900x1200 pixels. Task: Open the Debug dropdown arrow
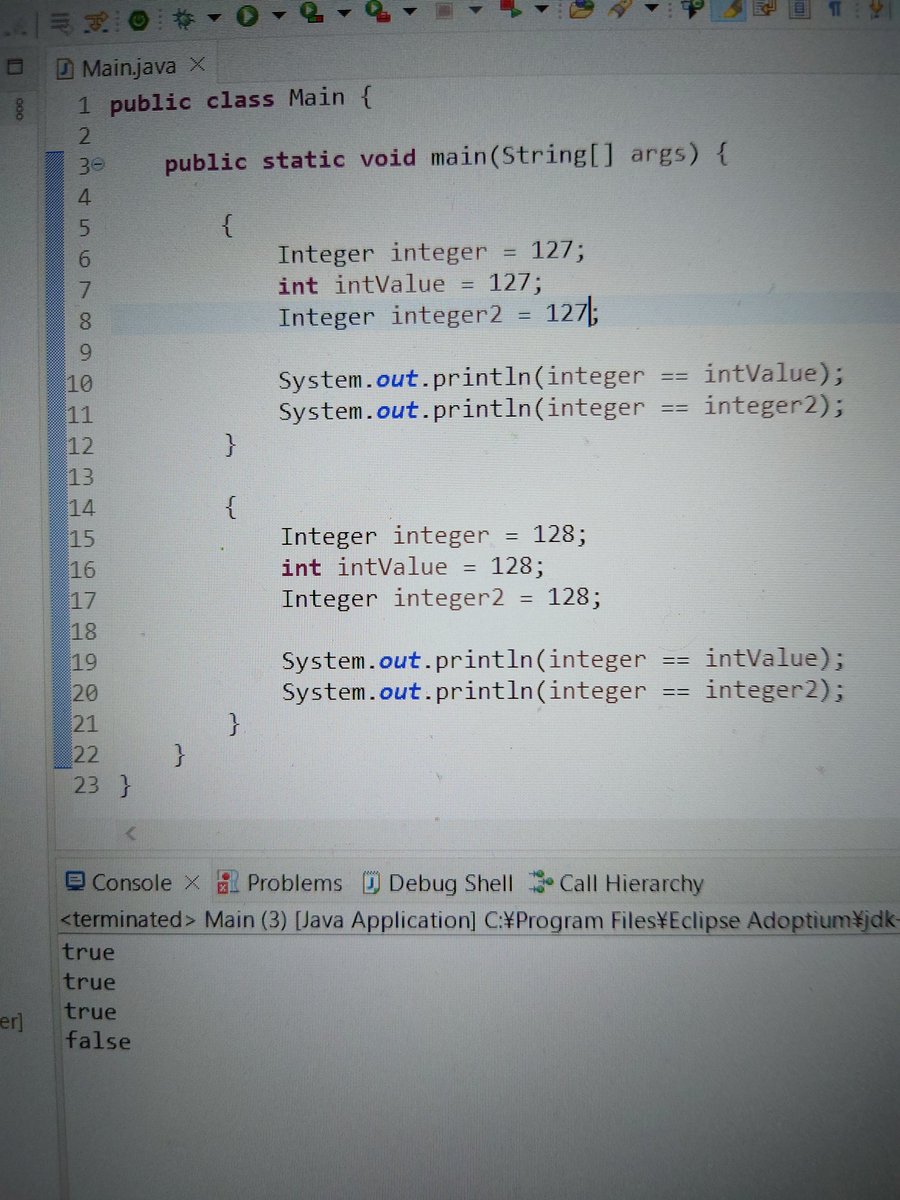[x=214, y=17]
